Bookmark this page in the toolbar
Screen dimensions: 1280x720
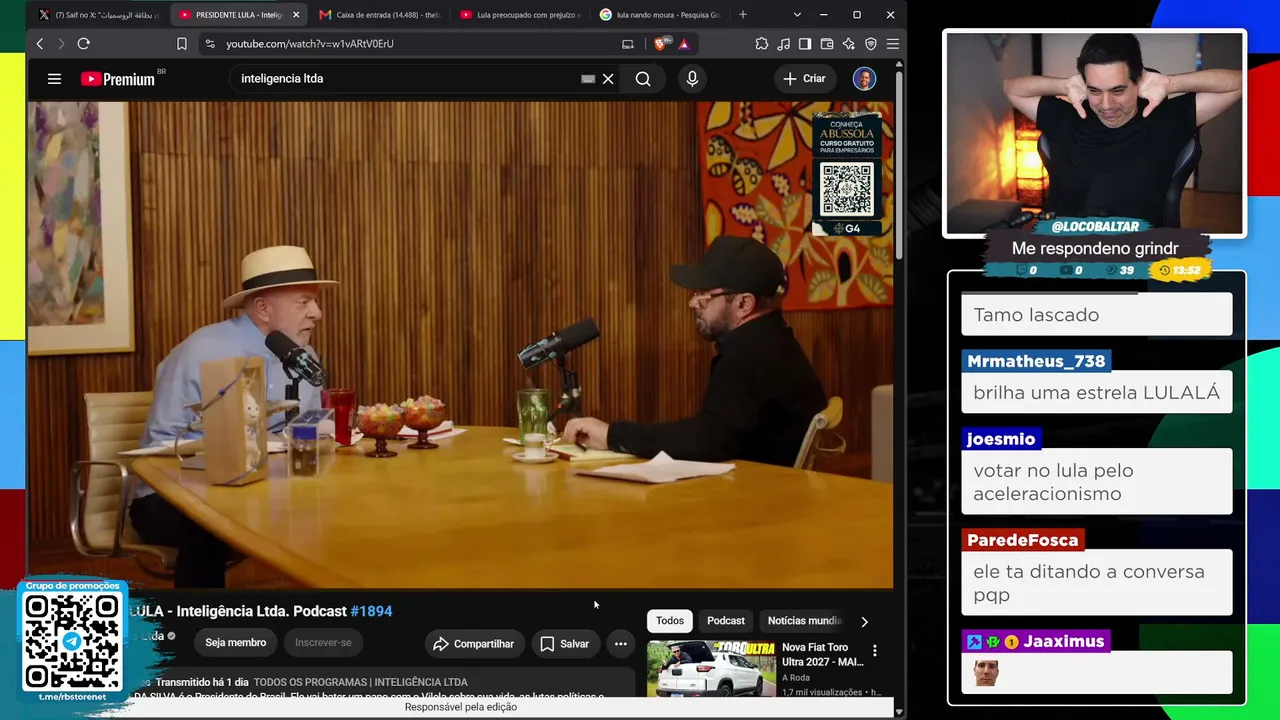[x=181, y=44]
